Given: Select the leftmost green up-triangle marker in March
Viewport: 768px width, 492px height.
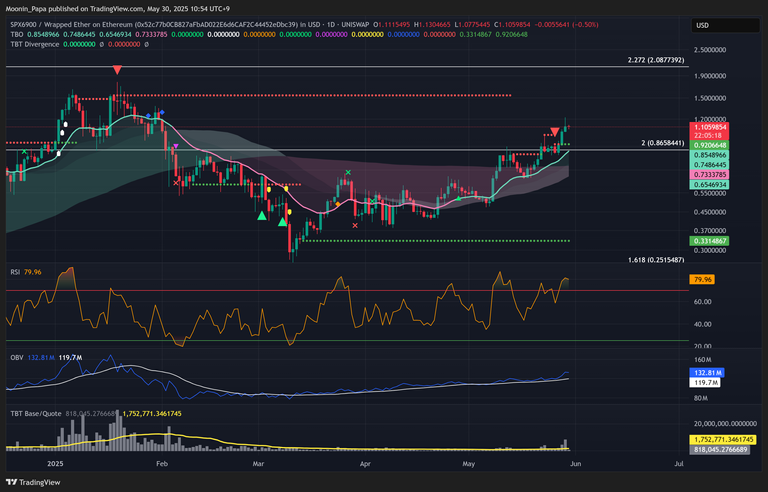Looking at the screenshot, I should (x=261, y=215).
